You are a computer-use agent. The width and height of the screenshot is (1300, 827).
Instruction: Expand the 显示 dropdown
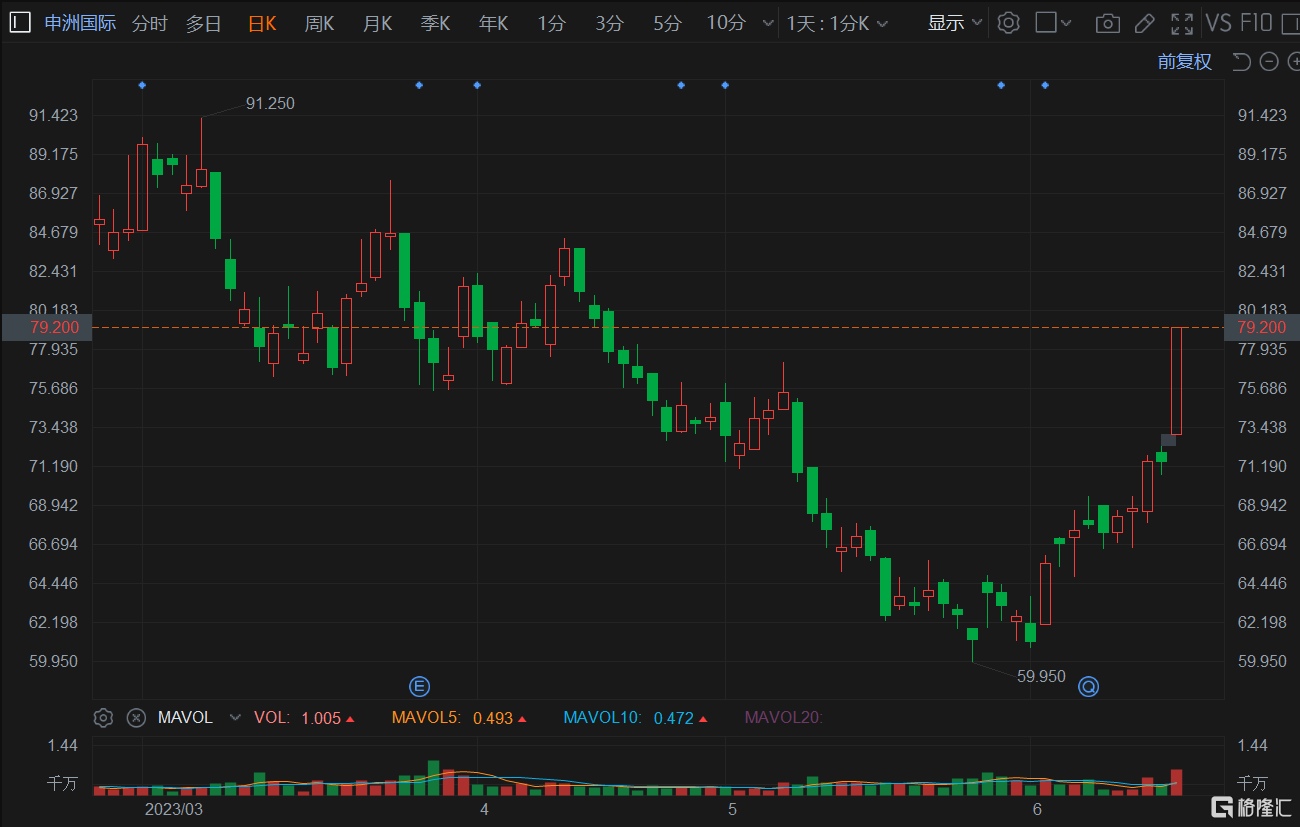[955, 23]
